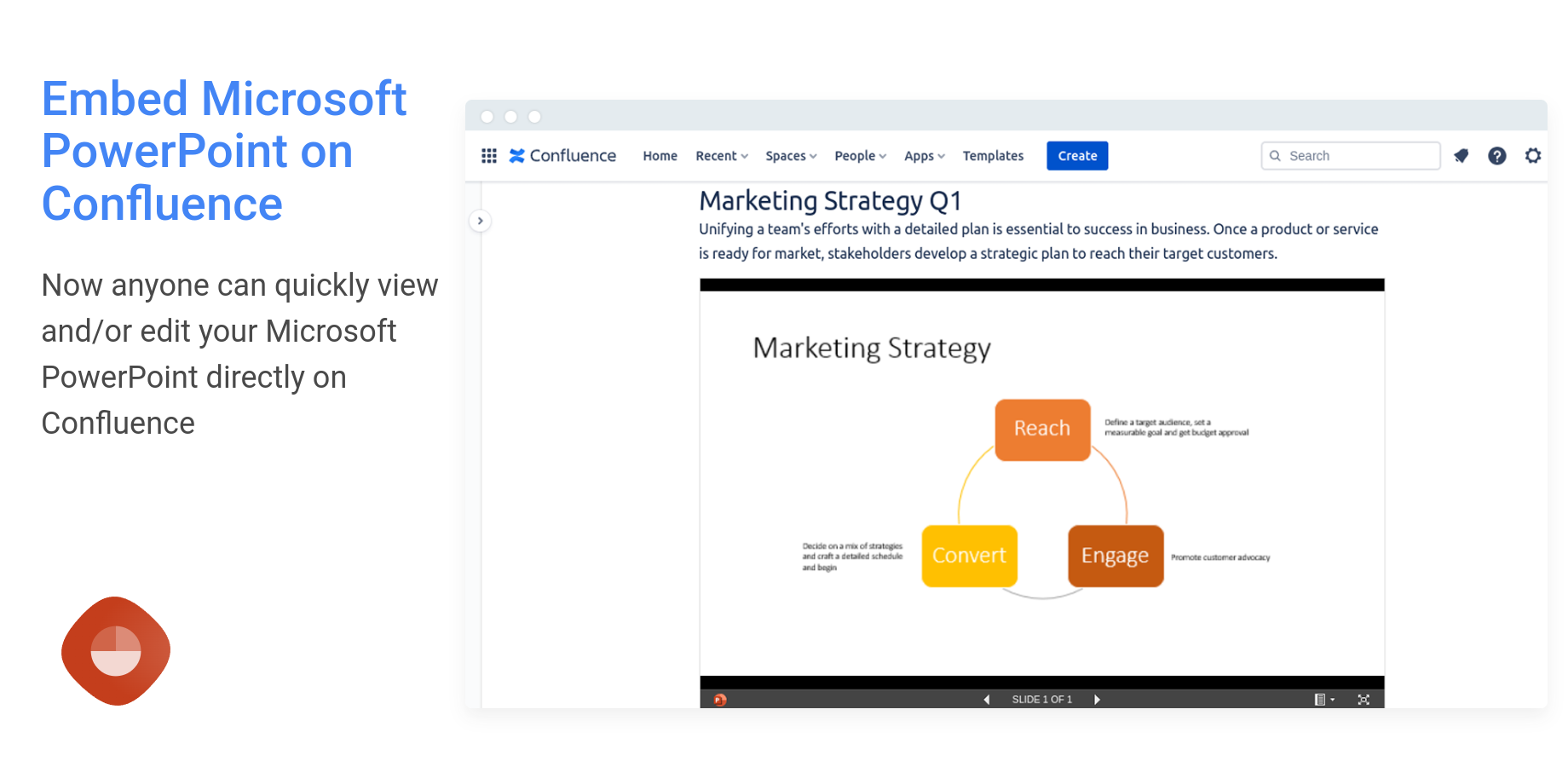Click the Reach box in slide

coord(1042,430)
